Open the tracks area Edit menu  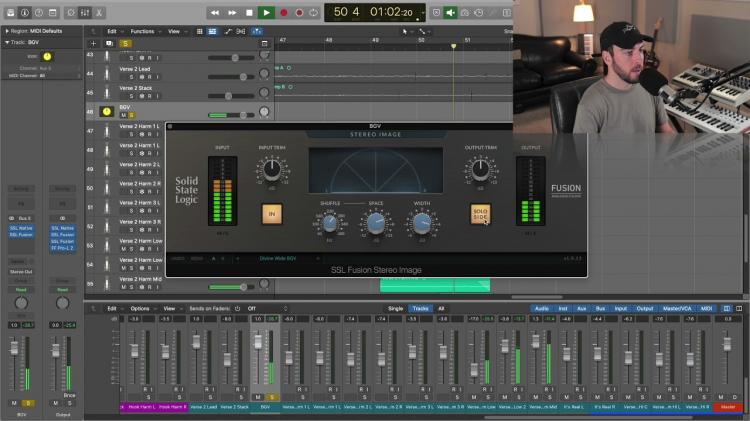(112, 31)
